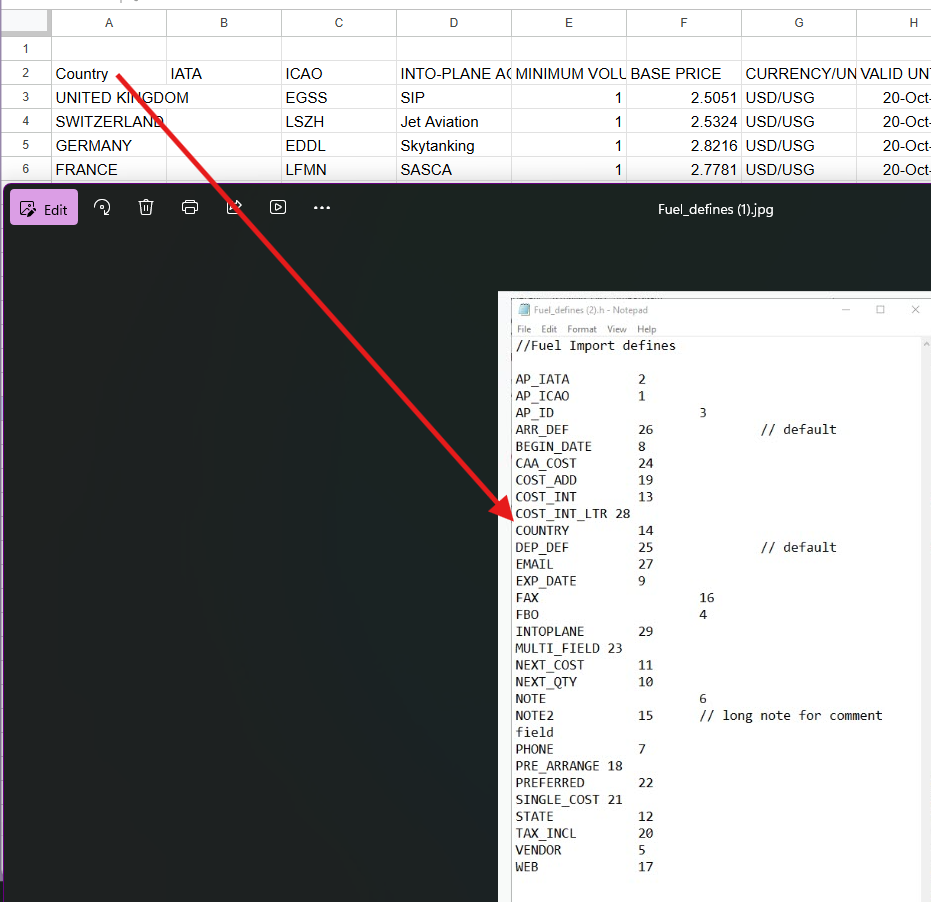This screenshot has width=931, height=902.
Task: Click the Notepad scrollbar up arrow
Action: 926,344
